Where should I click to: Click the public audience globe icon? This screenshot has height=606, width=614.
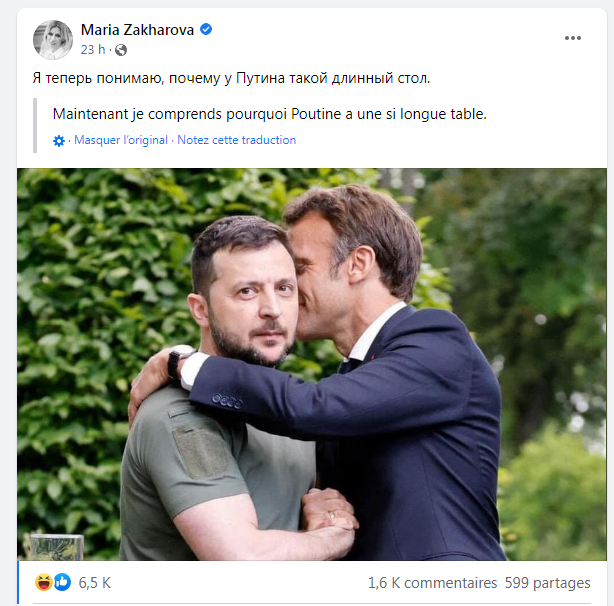tap(121, 49)
